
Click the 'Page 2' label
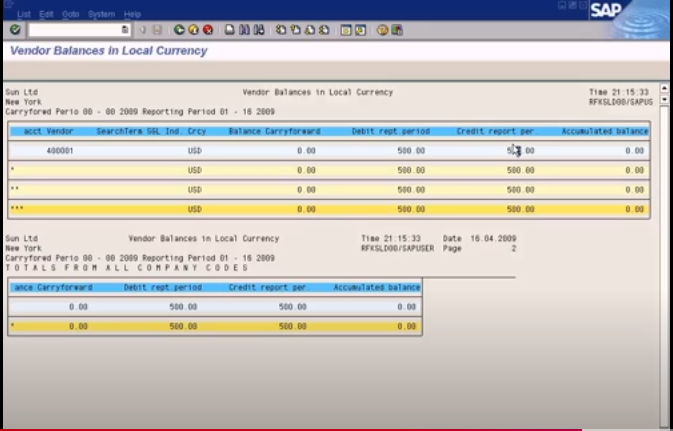[x=480, y=248]
